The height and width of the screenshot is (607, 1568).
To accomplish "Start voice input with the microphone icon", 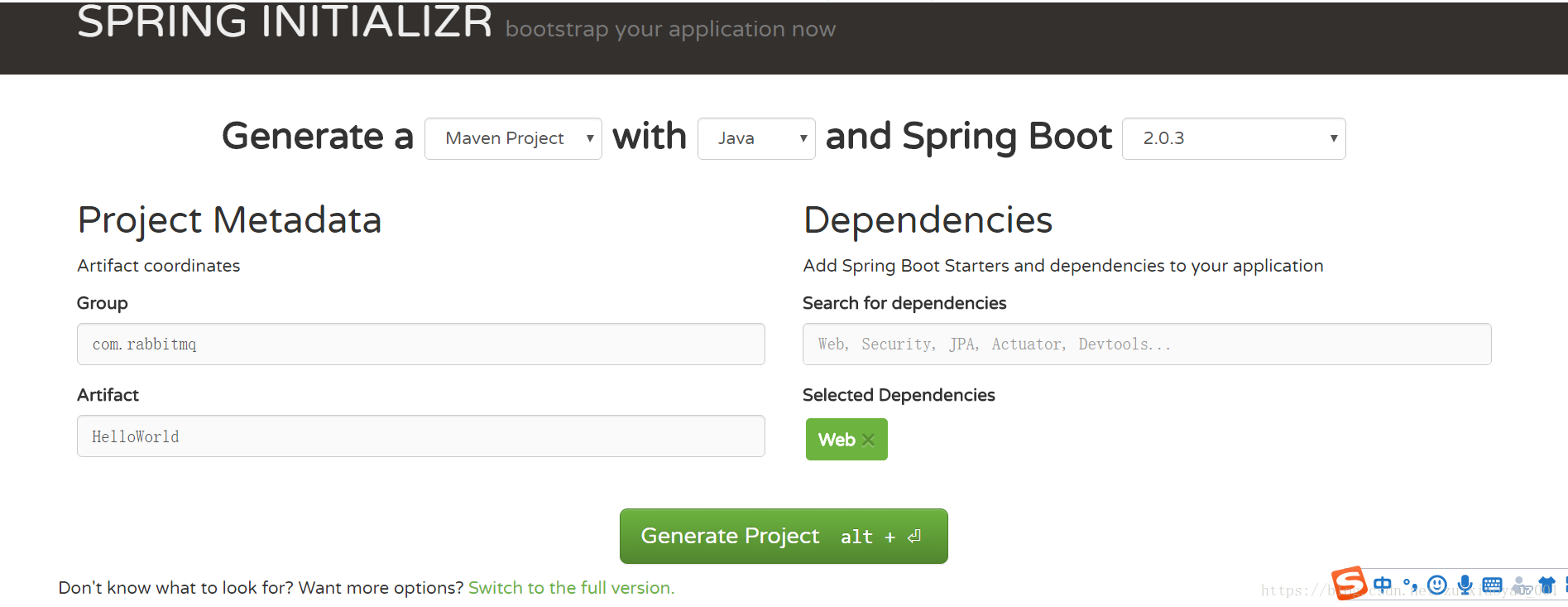I will point(1465,585).
